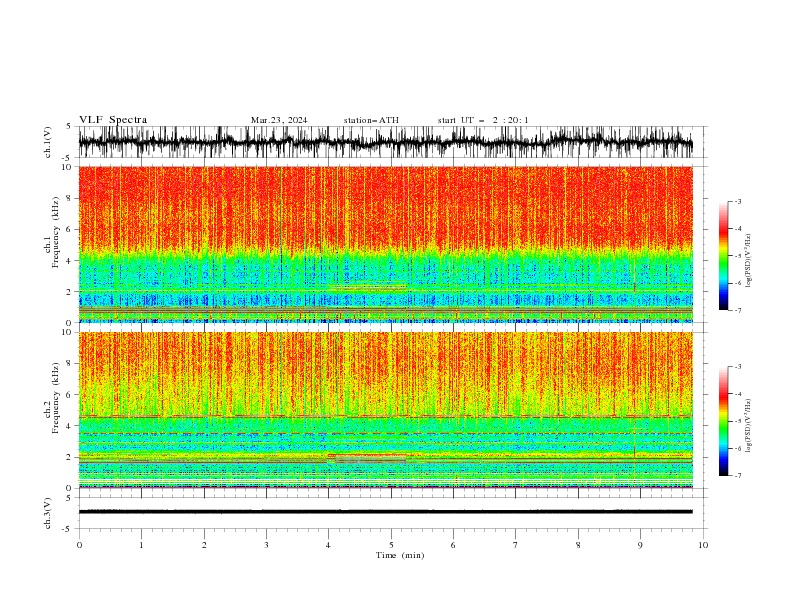Click the ch.2 spectrogram panel

pos(385,410)
